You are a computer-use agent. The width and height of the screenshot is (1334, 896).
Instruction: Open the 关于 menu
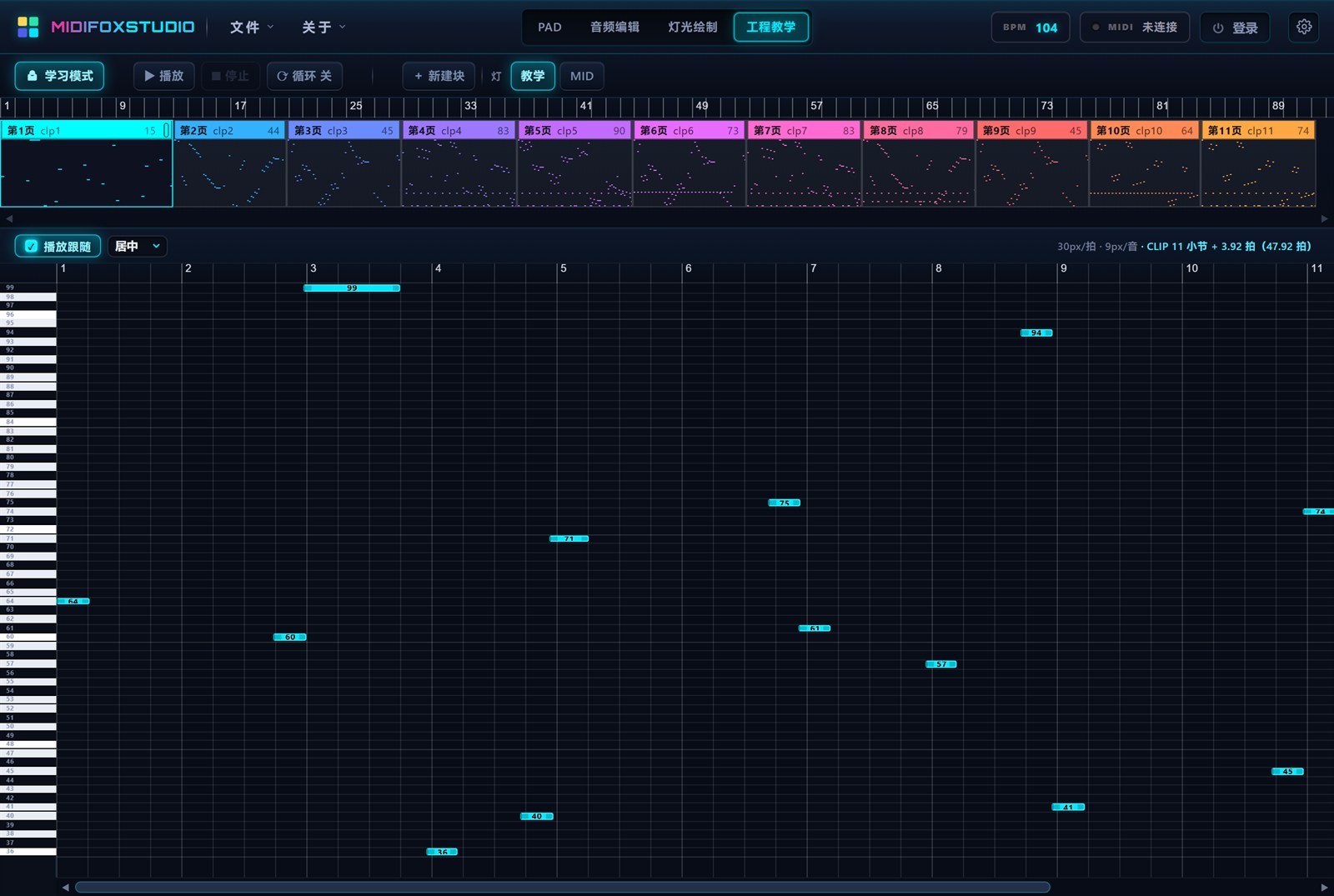point(323,28)
